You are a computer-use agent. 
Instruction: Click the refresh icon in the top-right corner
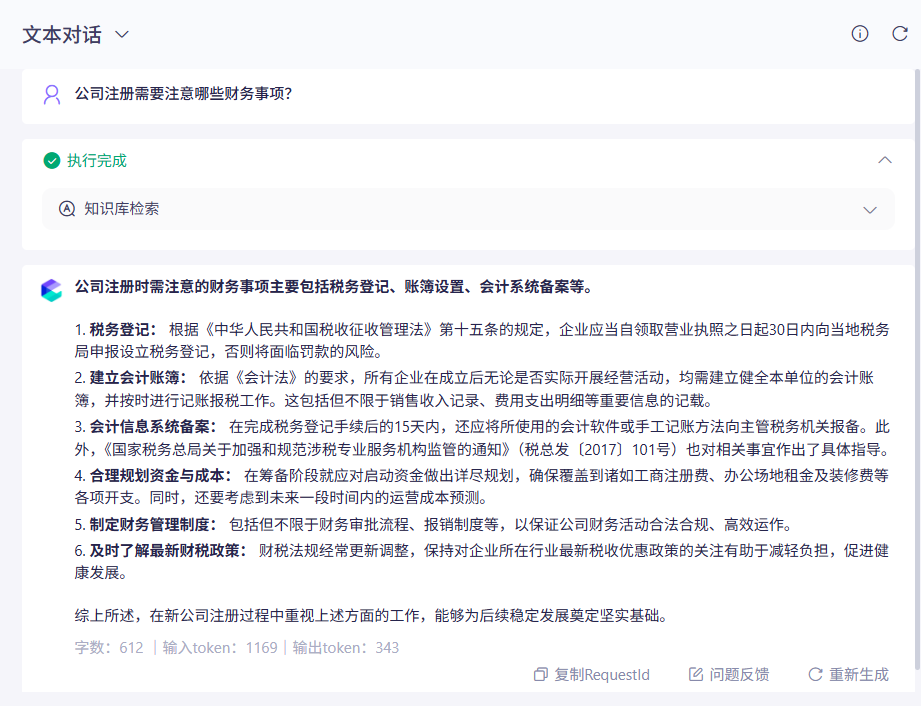(897, 33)
